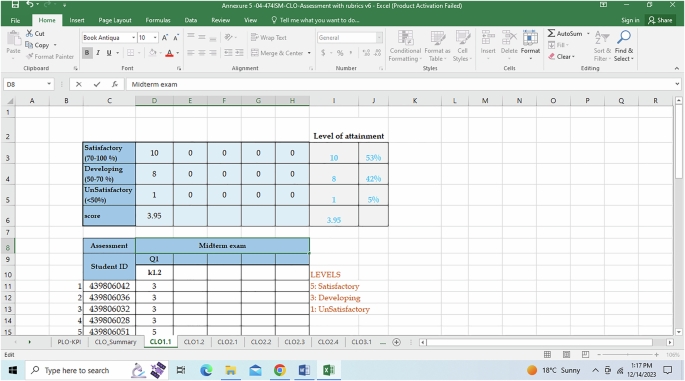685x381 pixels.
Task: Click the Clear eraser icon
Action: coord(552,56)
